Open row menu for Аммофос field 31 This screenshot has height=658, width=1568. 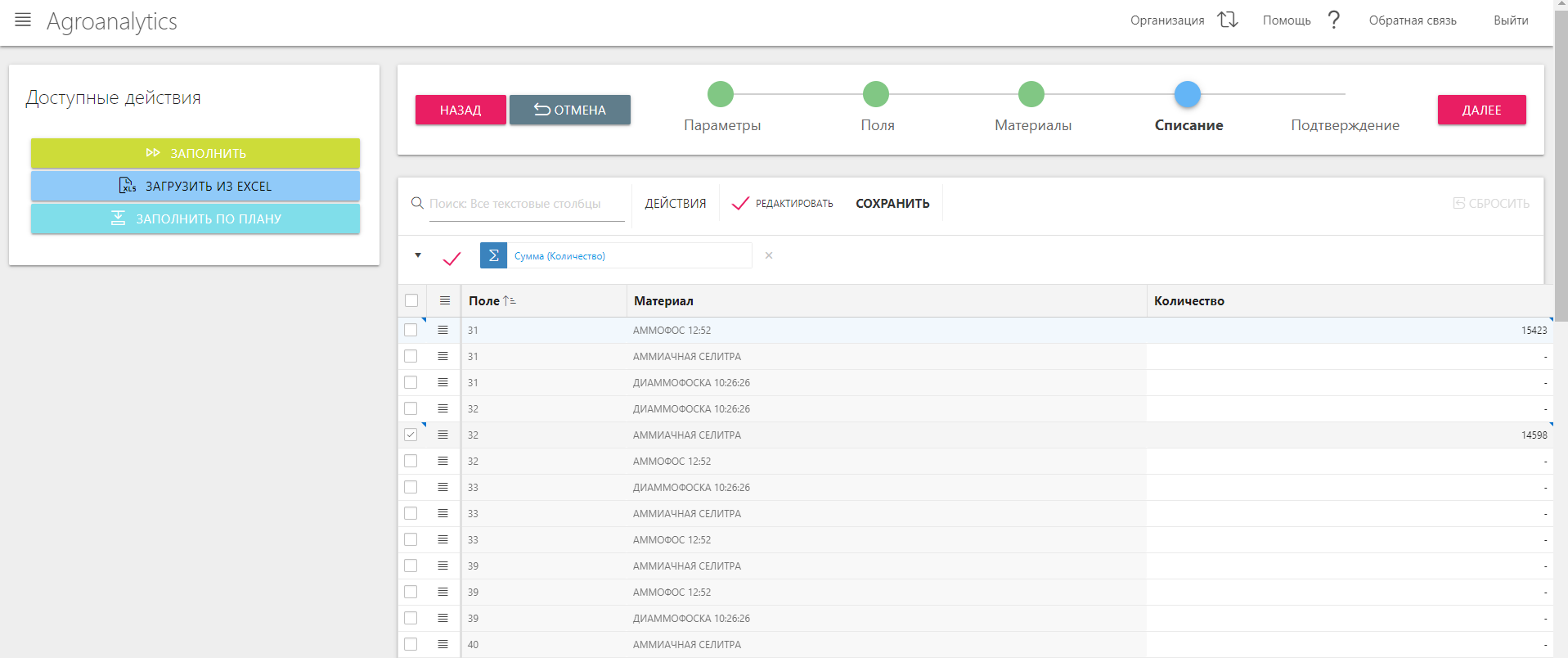coord(443,330)
